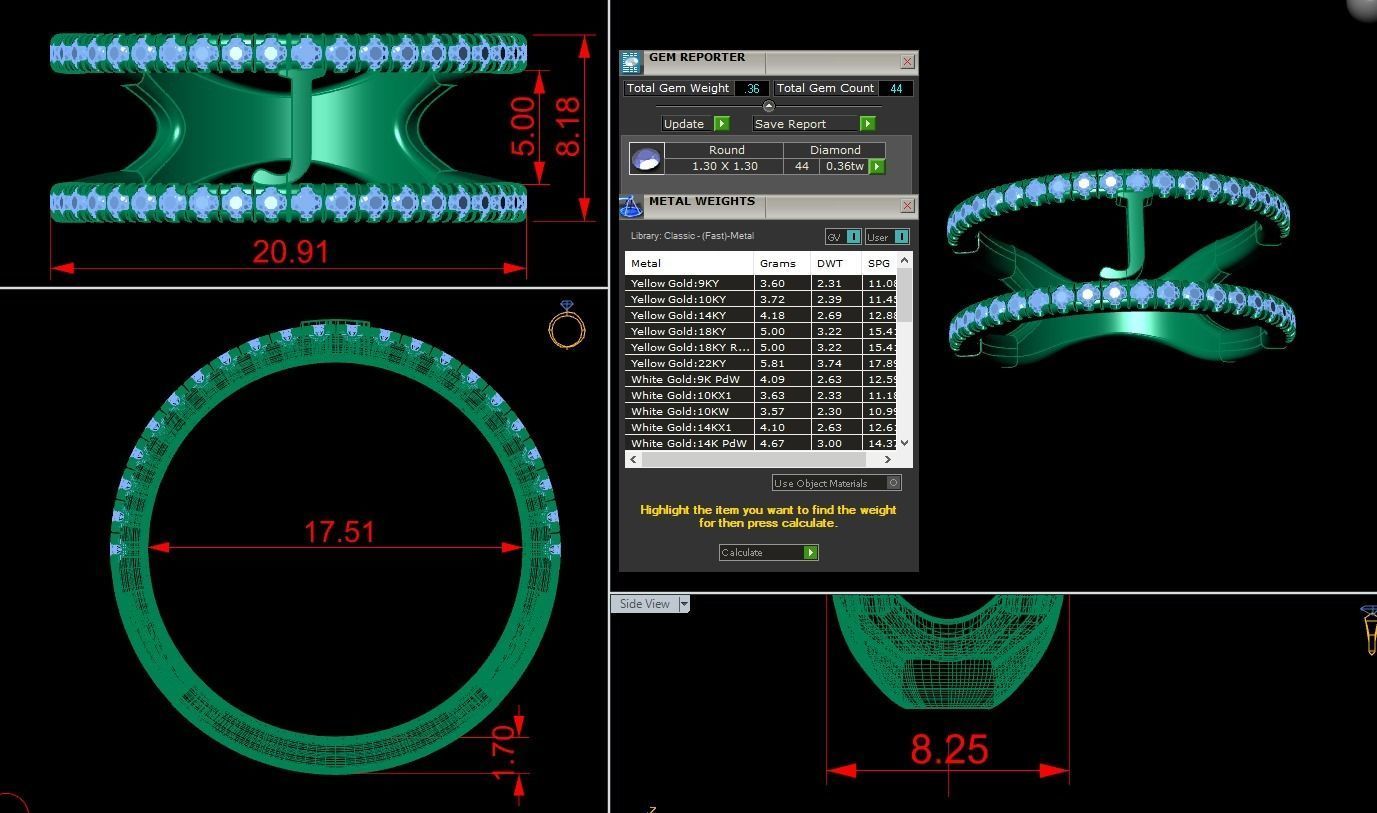Select the White Gold:10KX1 row
The image size is (1377, 813).
tap(761, 395)
